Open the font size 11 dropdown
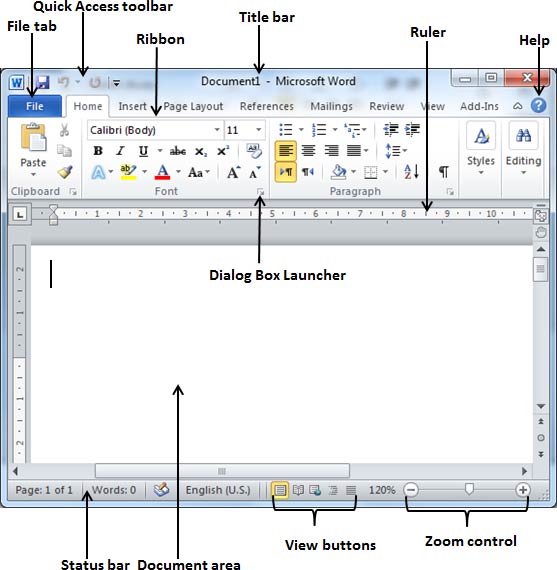Viewport: 557px width, 570px height. [245, 130]
